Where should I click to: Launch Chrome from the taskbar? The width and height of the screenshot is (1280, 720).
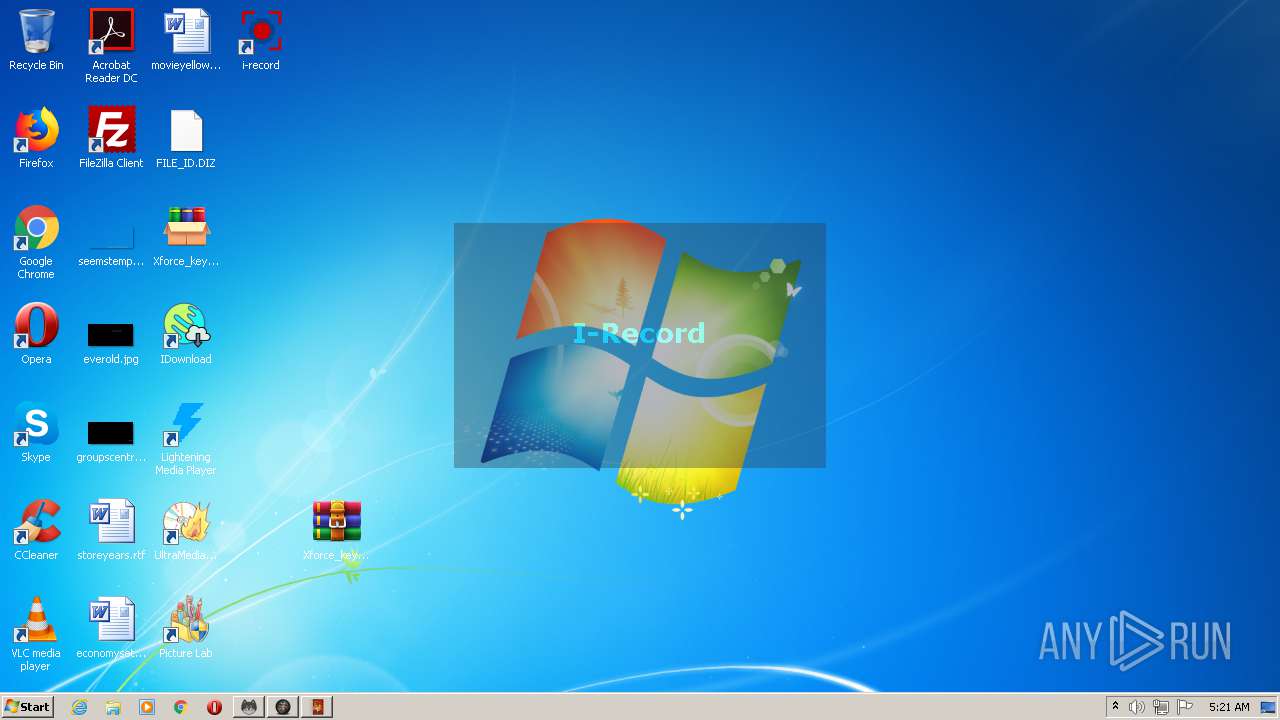point(181,707)
